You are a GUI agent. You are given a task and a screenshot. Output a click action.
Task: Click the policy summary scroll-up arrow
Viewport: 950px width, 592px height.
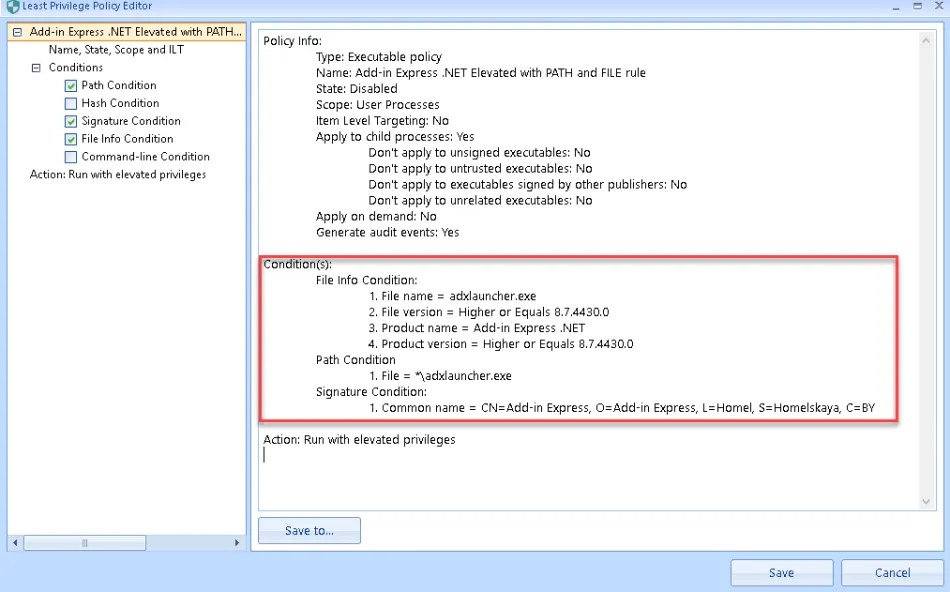[x=926, y=39]
